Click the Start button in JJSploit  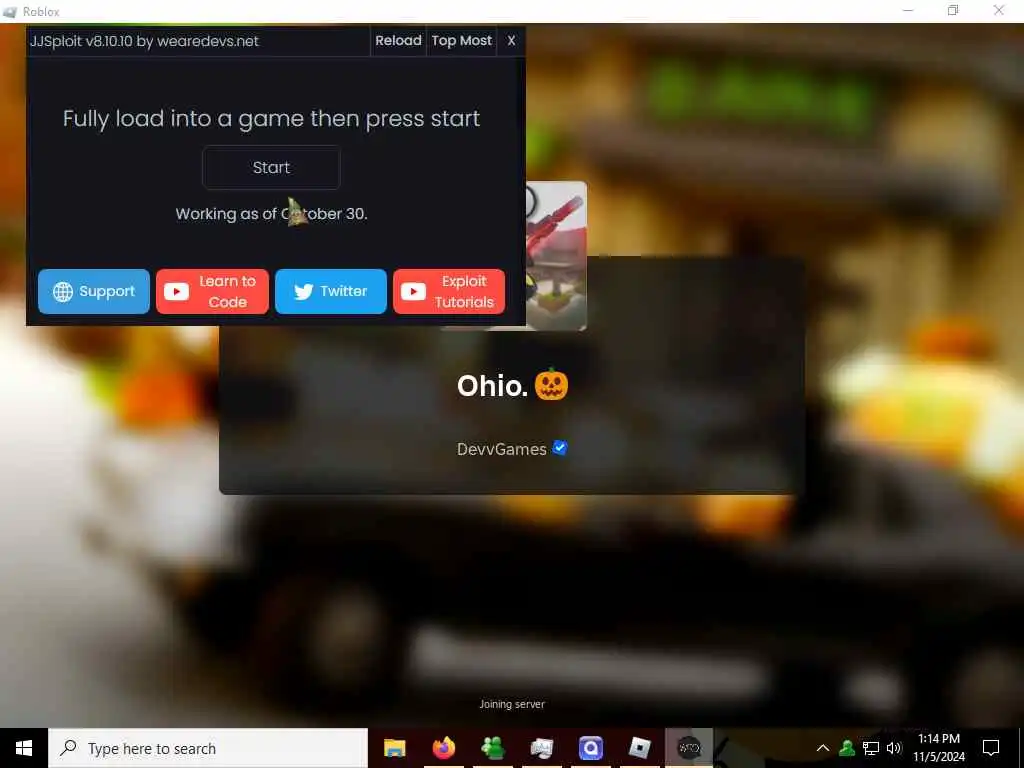tap(271, 168)
